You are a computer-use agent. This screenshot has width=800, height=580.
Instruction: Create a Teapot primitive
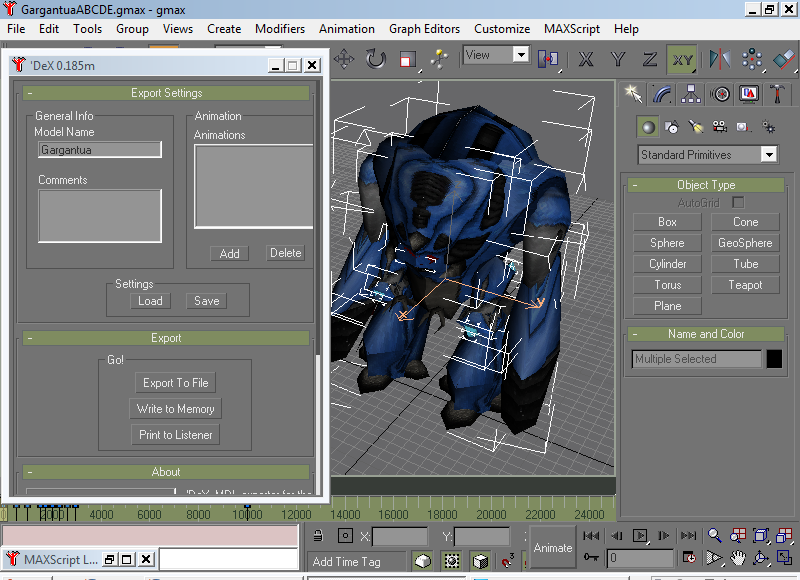point(745,285)
